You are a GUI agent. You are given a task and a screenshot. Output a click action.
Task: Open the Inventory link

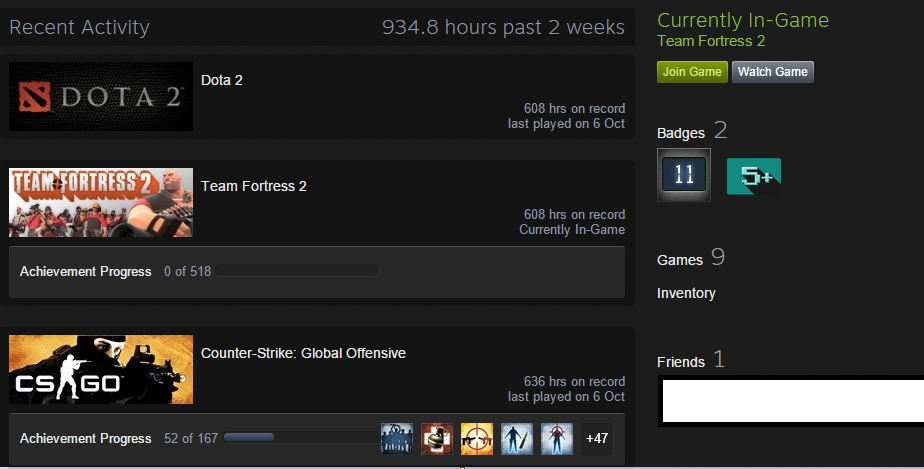point(686,293)
